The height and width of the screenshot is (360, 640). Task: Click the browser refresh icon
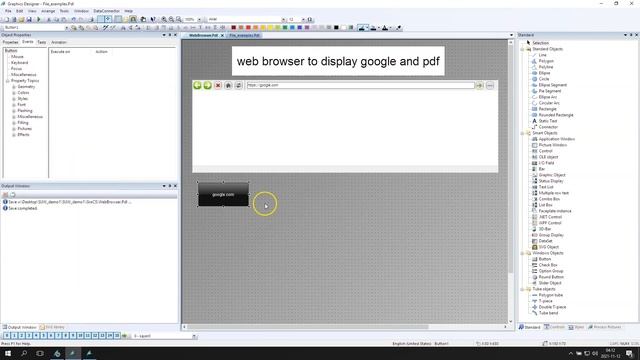239,85
